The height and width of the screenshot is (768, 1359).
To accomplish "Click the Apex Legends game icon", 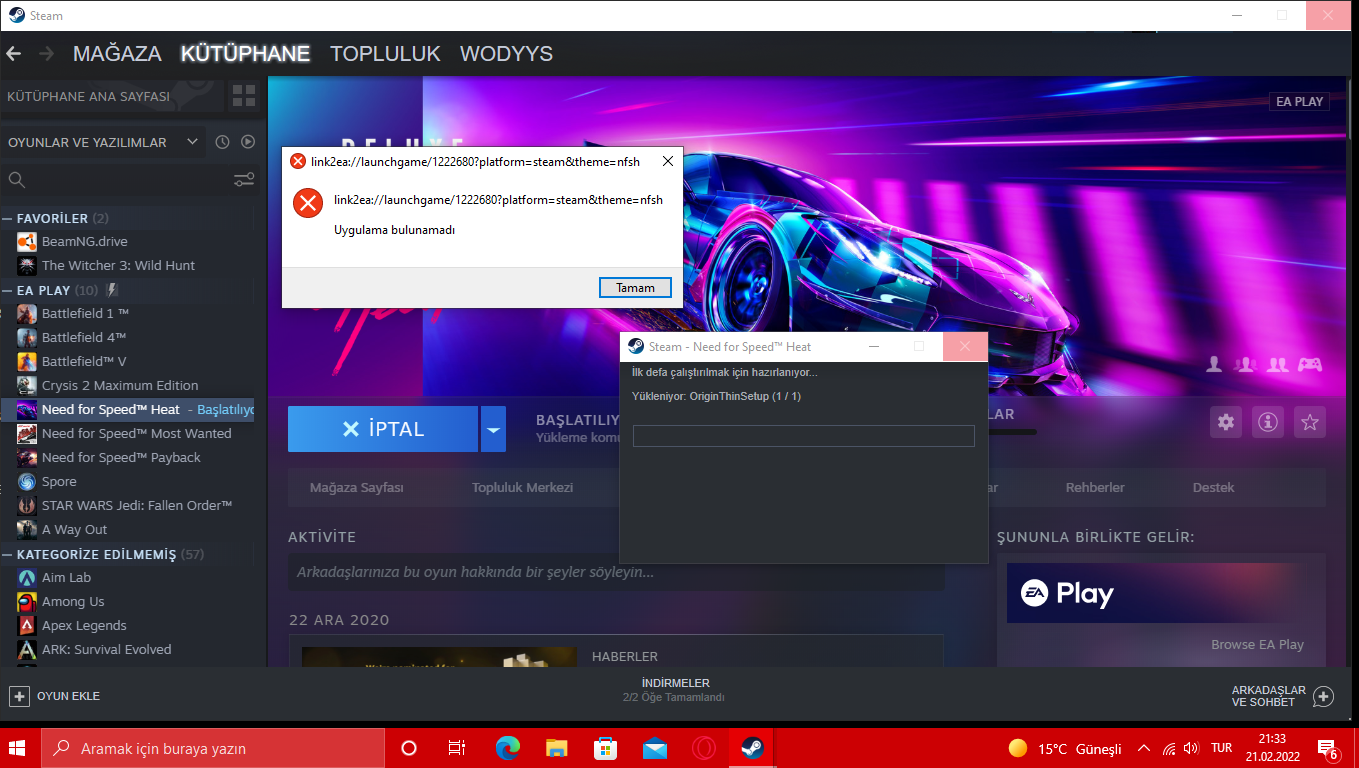I will pyautogui.click(x=27, y=625).
